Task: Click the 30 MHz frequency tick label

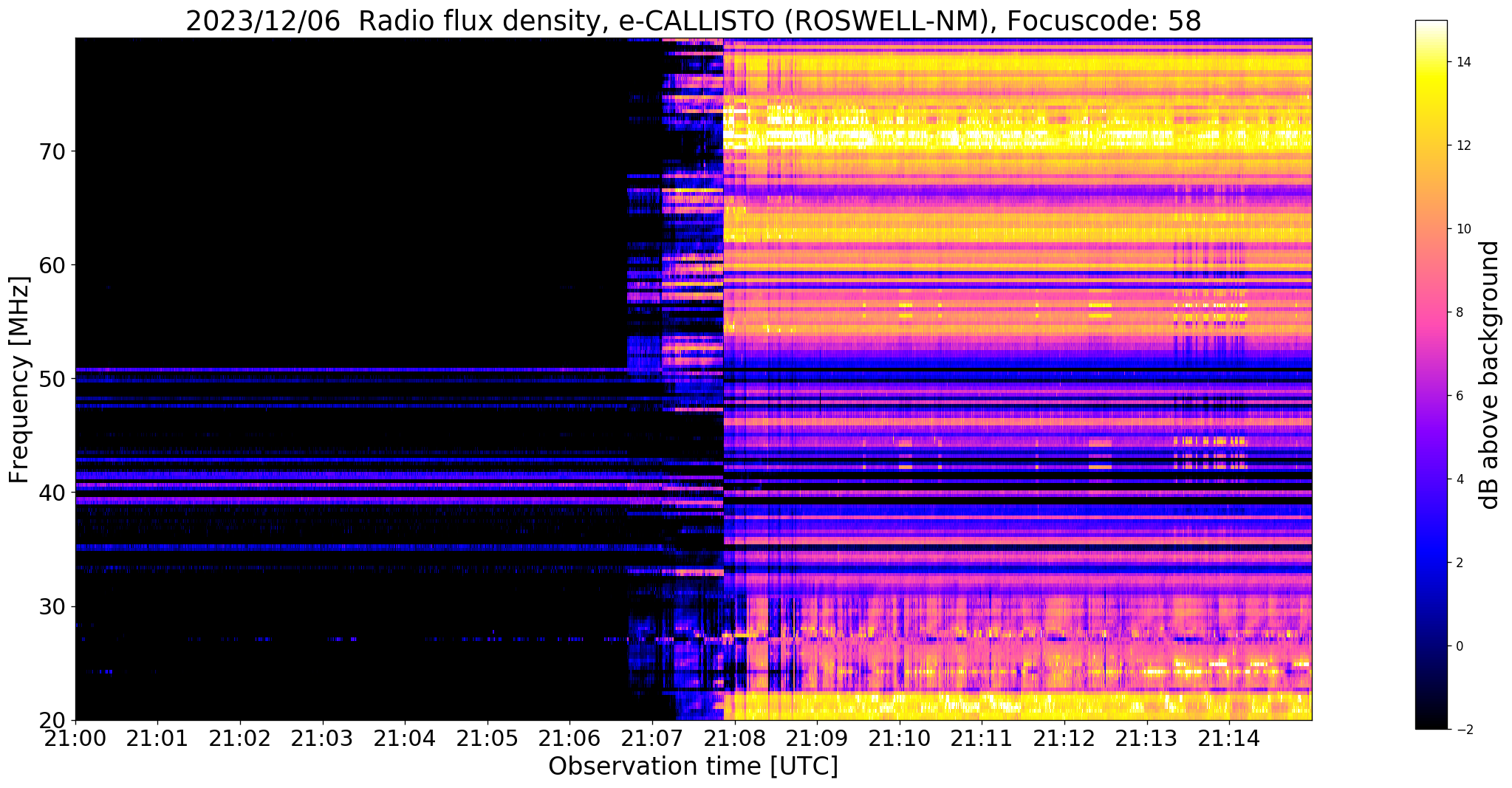Action: [x=52, y=606]
